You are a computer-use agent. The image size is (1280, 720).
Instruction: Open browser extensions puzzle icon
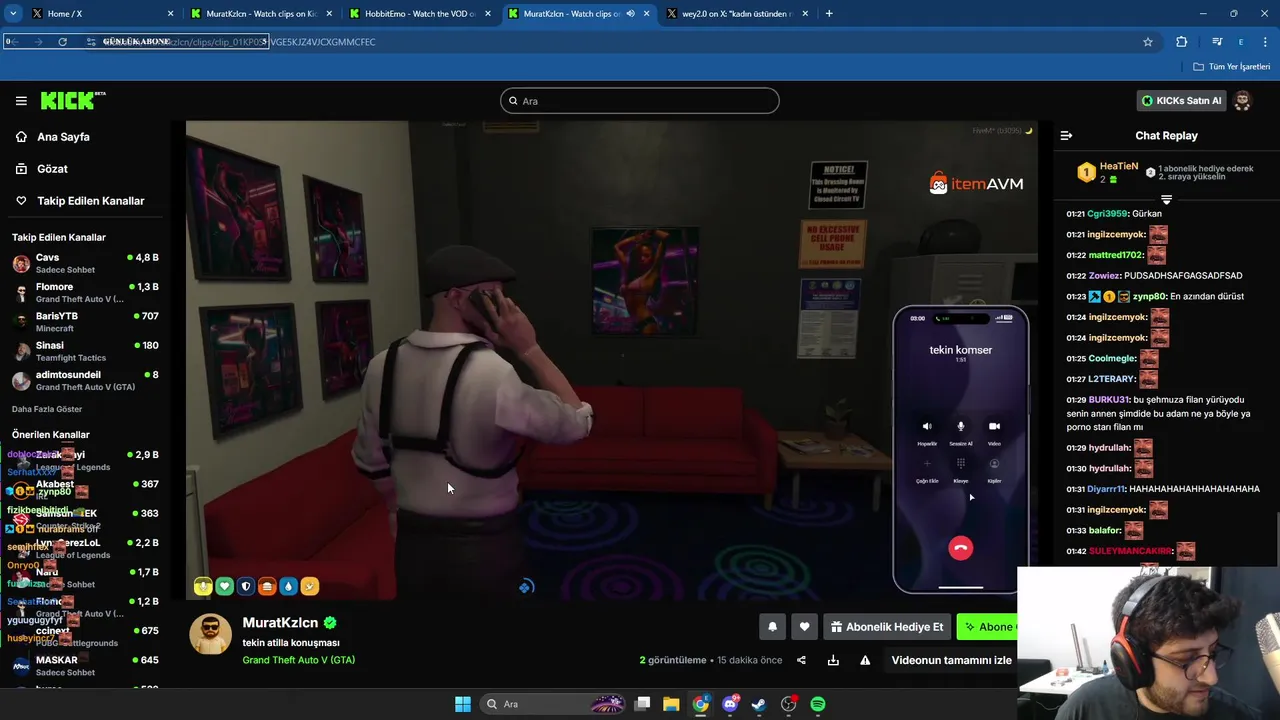click(1182, 42)
